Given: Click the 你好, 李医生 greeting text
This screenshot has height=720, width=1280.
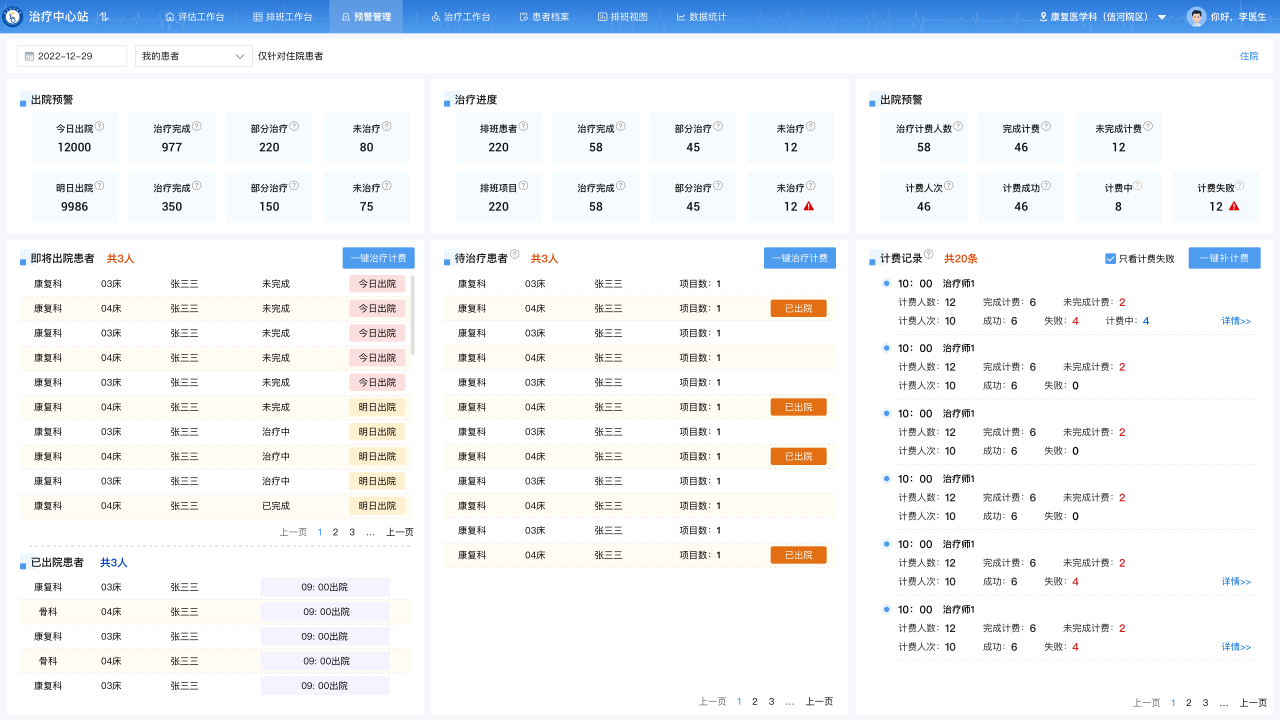Looking at the screenshot, I should click(x=1239, y=17).
